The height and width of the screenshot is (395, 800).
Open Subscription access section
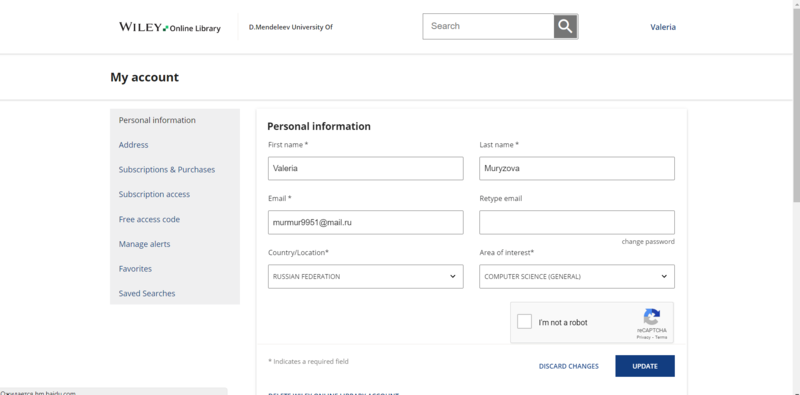pyautogui.click(x=154, y=194)
